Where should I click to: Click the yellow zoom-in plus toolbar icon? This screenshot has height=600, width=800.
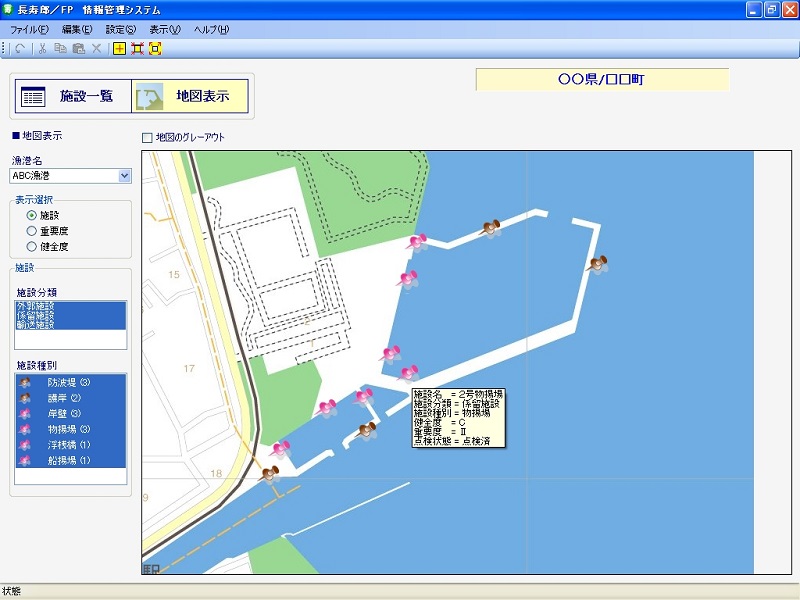coord(120,48)
